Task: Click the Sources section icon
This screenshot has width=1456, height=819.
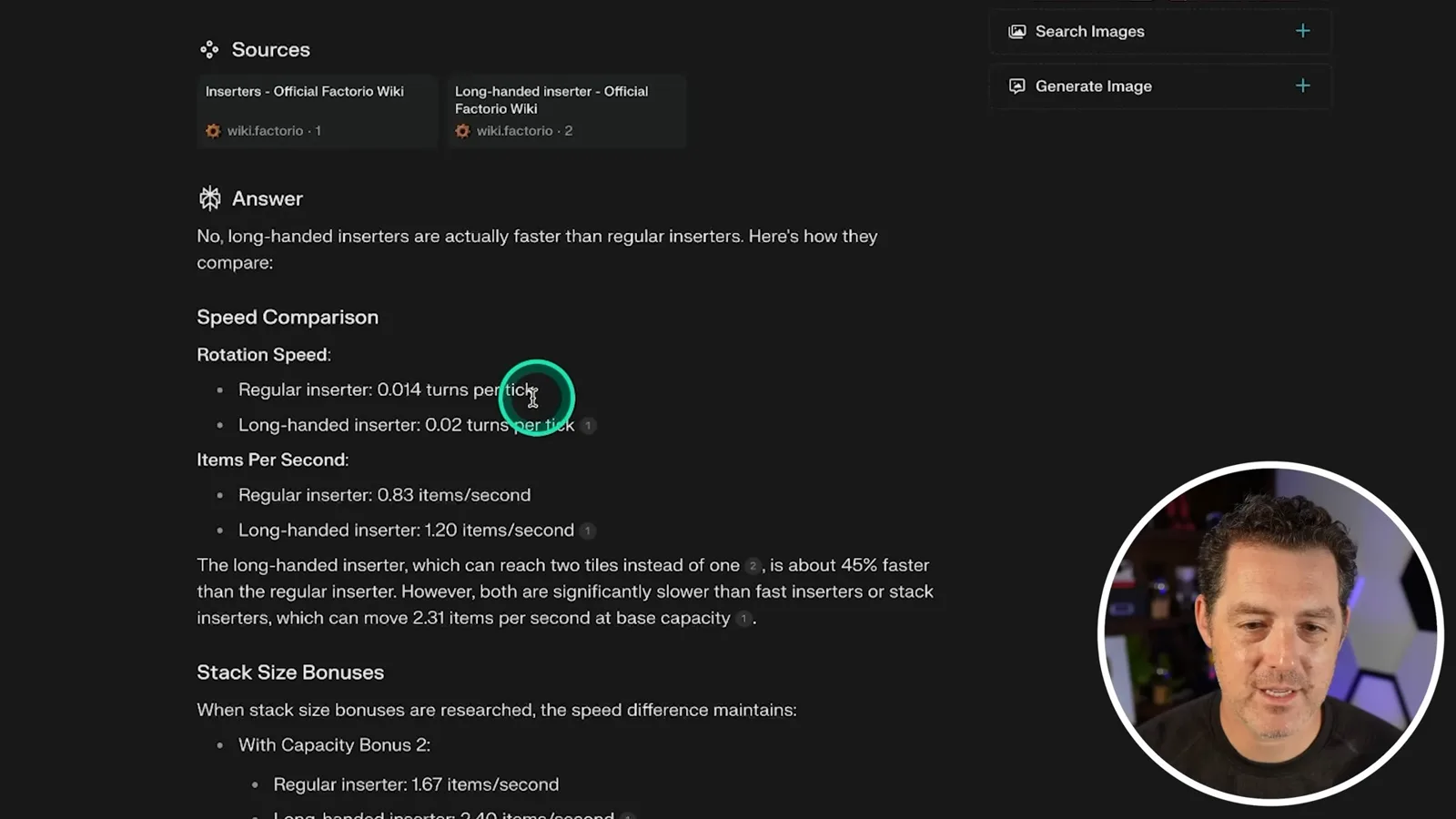Action: [x=209, y=49]
